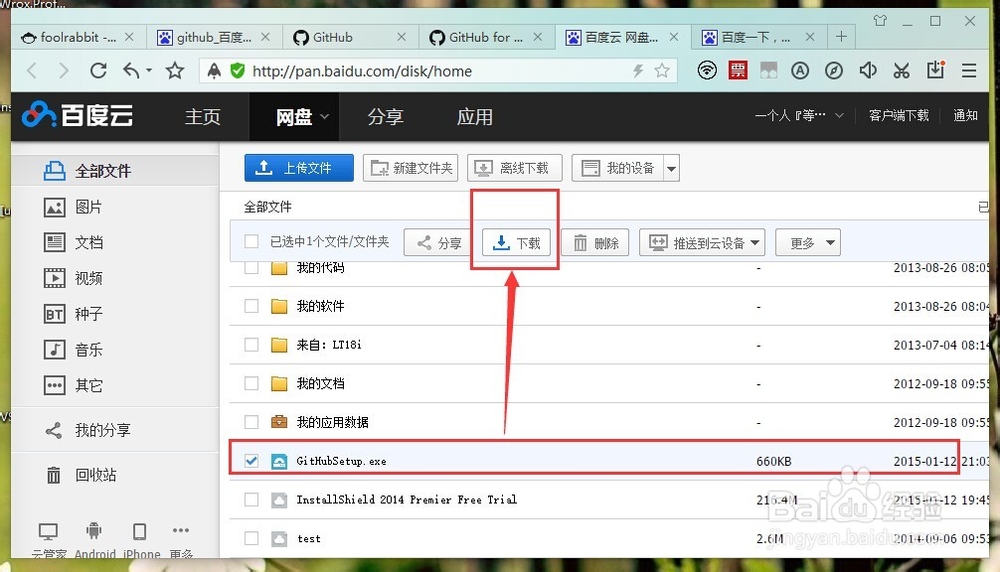Go to 分享 in top navigation

385,117
